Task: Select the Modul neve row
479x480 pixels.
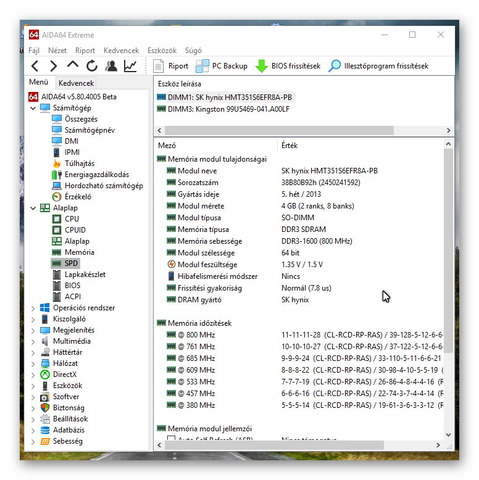Action: (x=299, y=171)
